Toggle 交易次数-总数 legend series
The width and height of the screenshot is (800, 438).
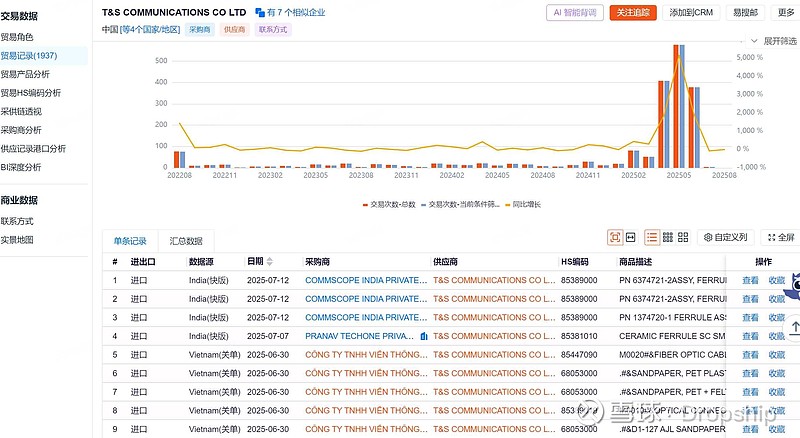pyautogui.click(x=389, y=205)
